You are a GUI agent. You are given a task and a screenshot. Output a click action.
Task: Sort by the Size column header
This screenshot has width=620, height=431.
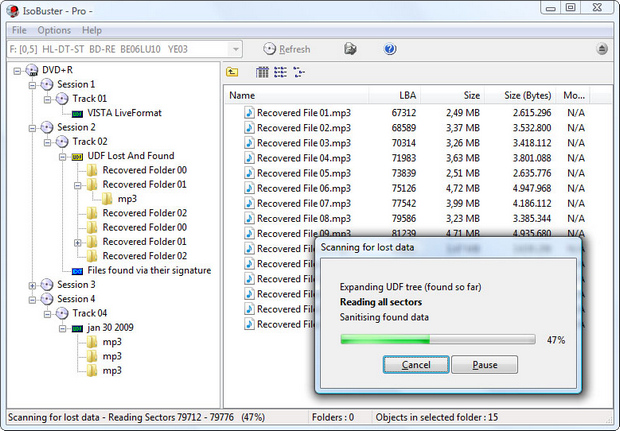point(453,95)
